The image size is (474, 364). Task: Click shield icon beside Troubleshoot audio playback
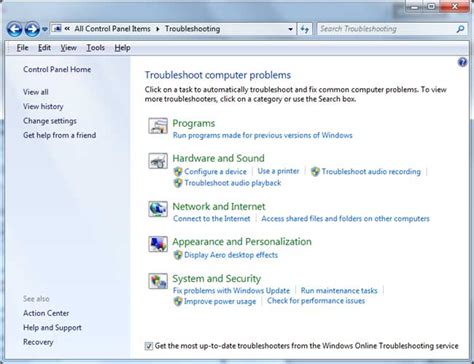[x=178, y=183]
